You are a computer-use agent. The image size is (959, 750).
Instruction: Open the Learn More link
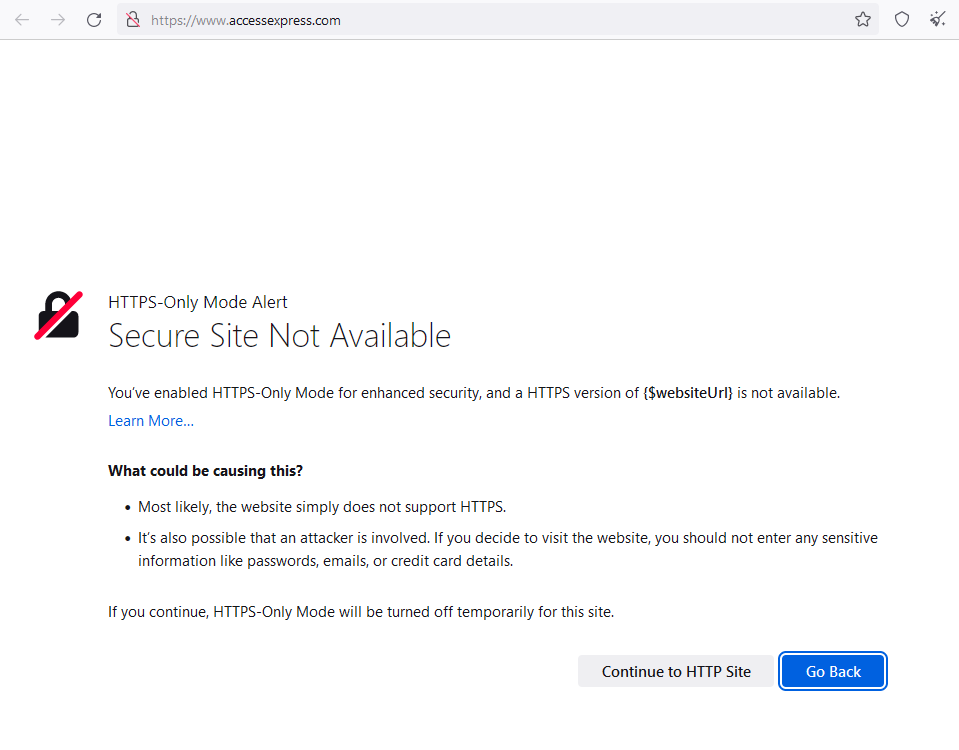151,421
